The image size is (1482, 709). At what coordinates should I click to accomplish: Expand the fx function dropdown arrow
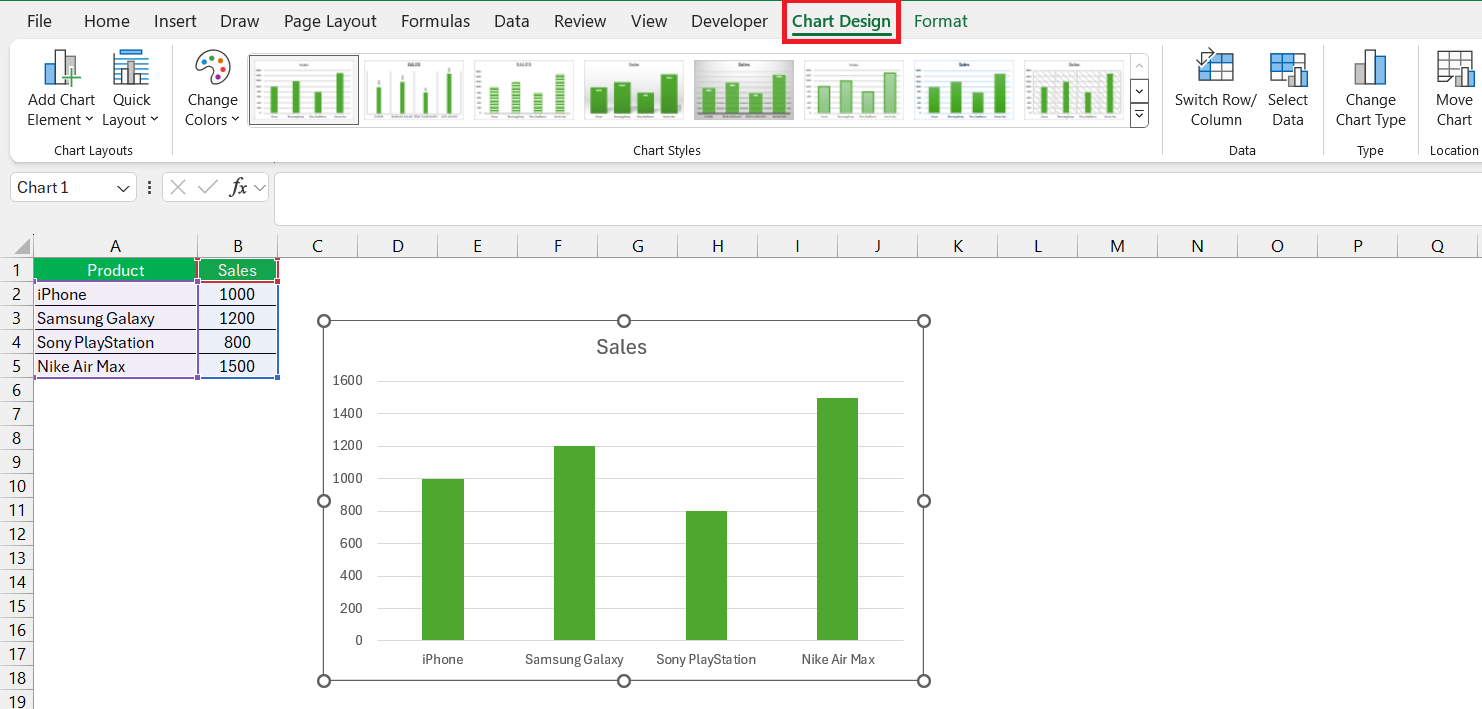(260, 188)
